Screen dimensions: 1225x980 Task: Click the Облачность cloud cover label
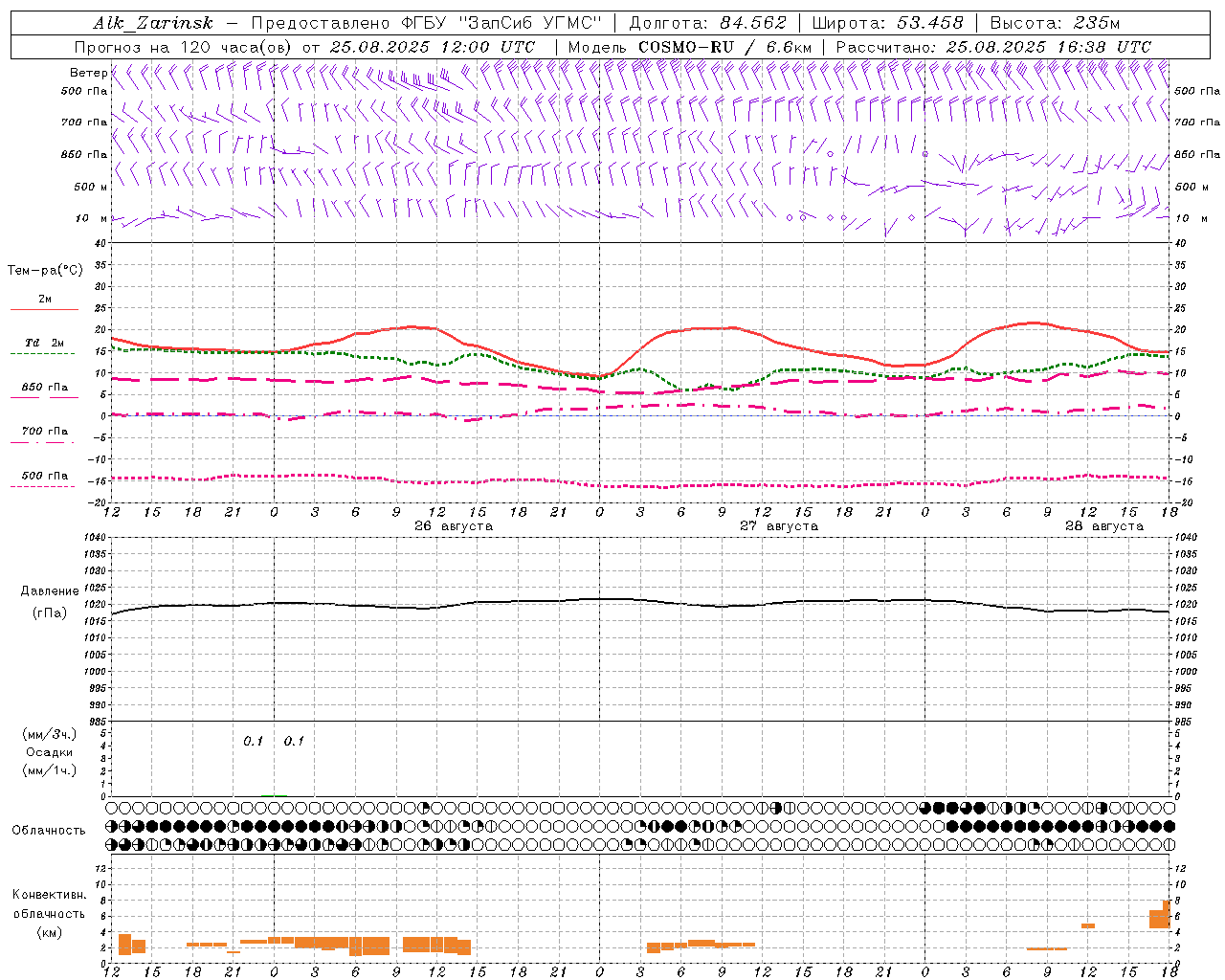pyautogui.click(x=49, y=831)
